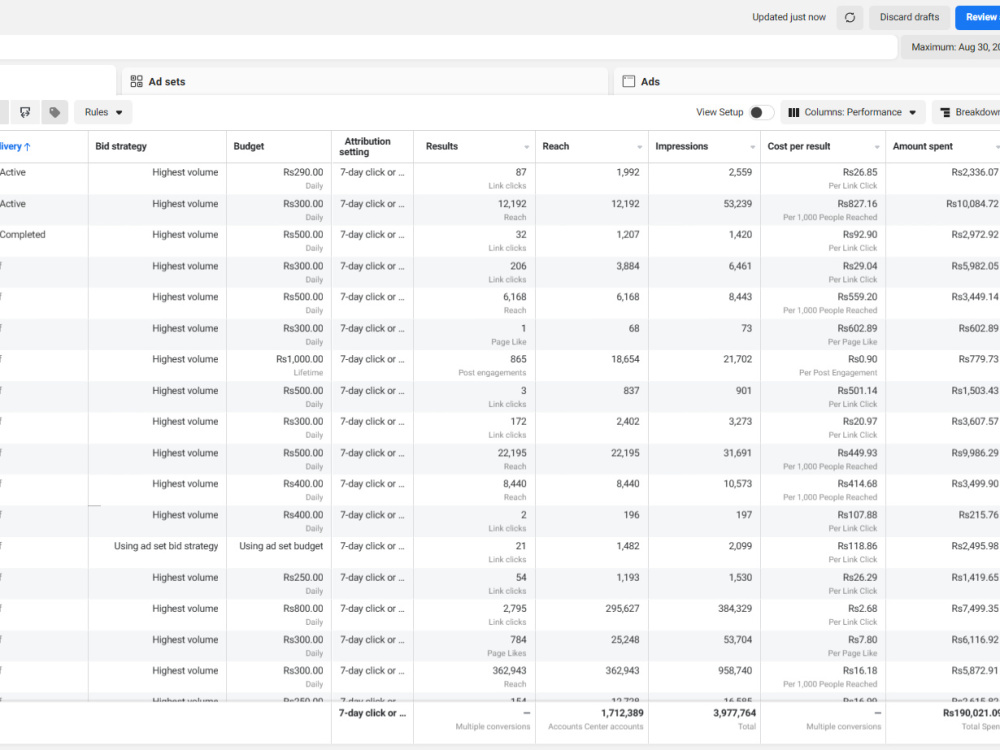Click the Rs9,986.29 amount spent
Image resolution: width=1000 pixels, height=750 pixels.
coord(974,453)
